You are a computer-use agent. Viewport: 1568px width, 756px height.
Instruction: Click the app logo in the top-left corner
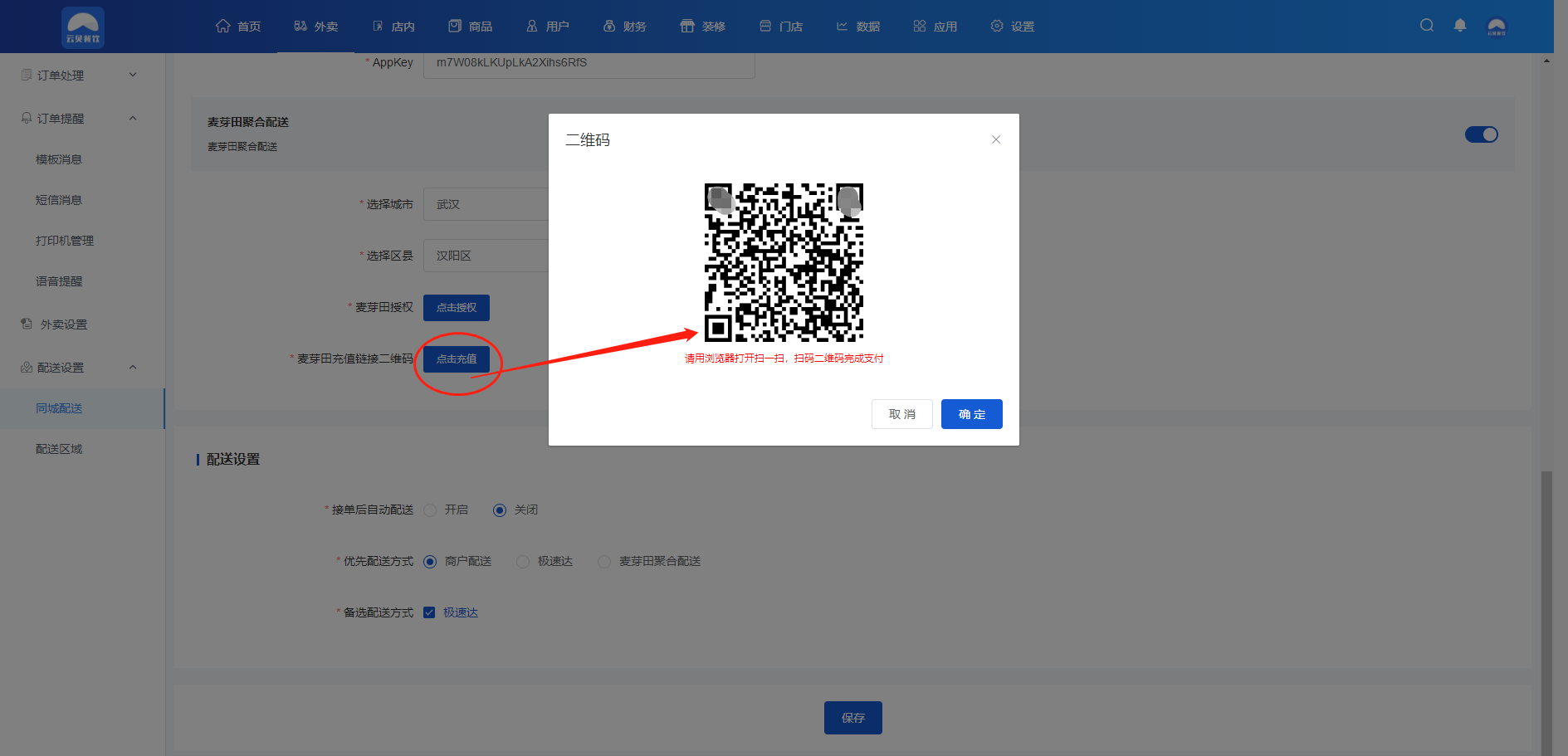(x=83, y=27)
